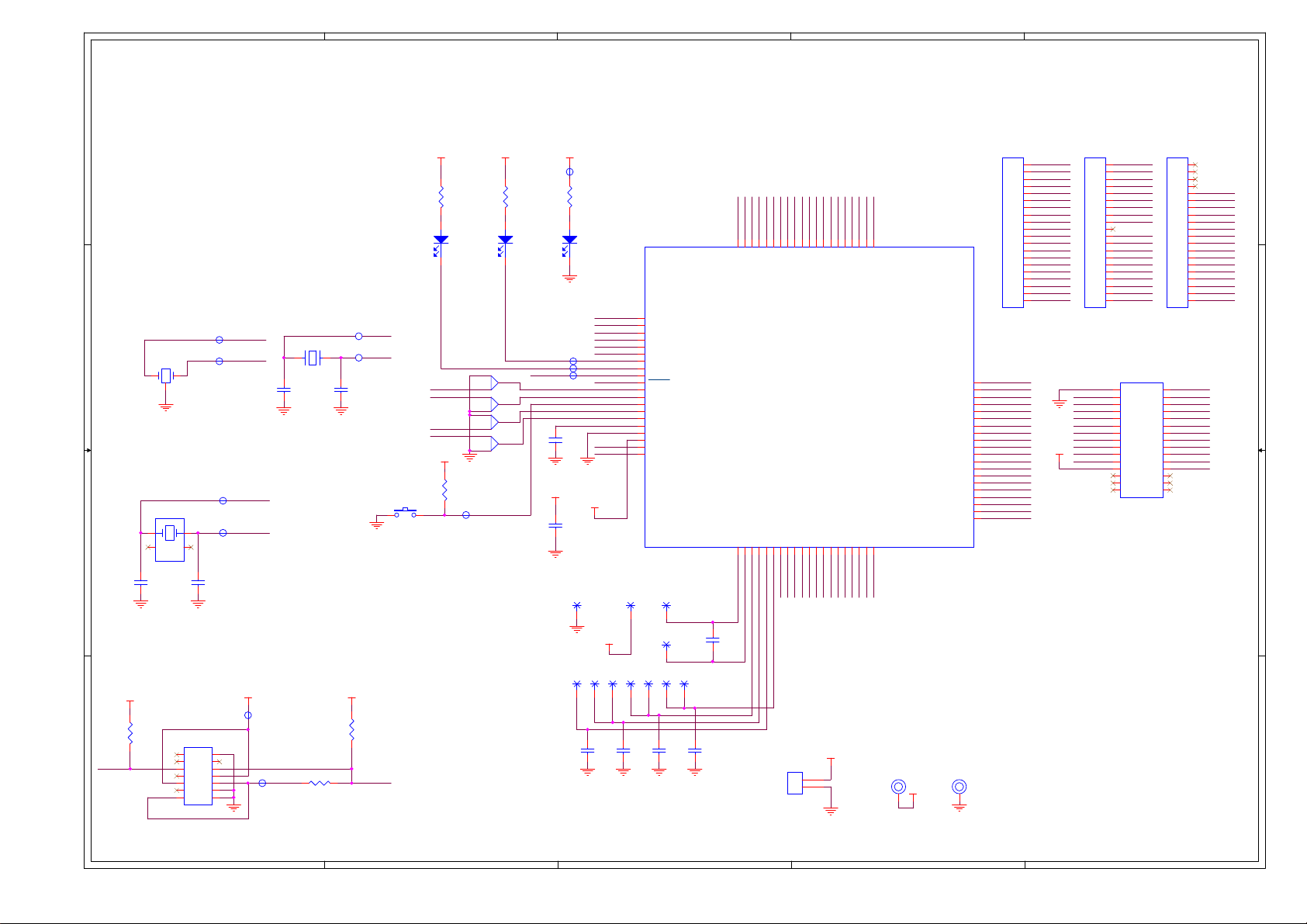This screenshot has height=924, width=1307.
Task: Click the concentric-circle test point tied to power
Action: pos(898,787)
